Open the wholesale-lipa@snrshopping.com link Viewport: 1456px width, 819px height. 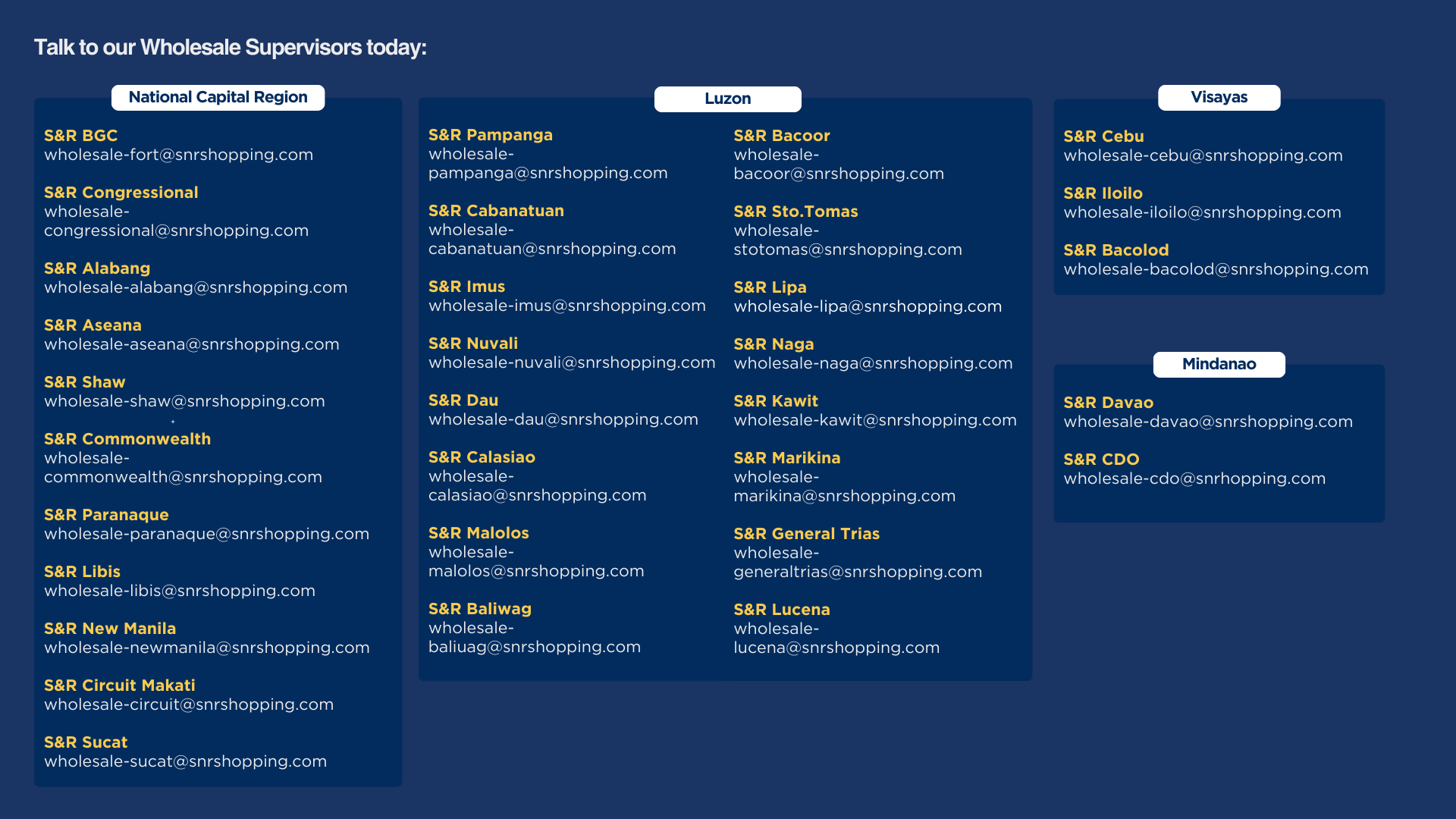point(868,306)
